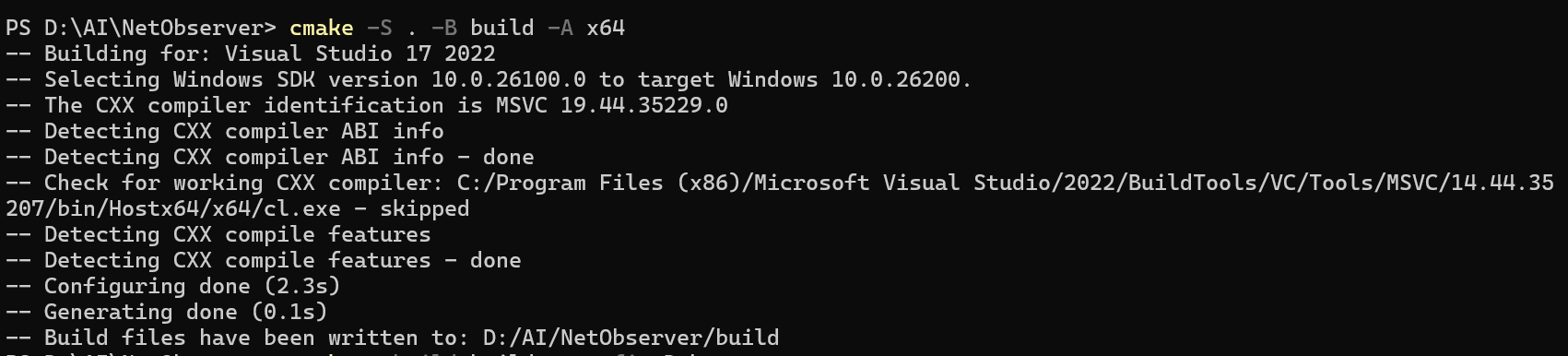Image resolution: width=1568 pixels, height=356 pixels.
Task: Click the -S flag in the command
Action: pyautogui.click(x=379, y=28)
